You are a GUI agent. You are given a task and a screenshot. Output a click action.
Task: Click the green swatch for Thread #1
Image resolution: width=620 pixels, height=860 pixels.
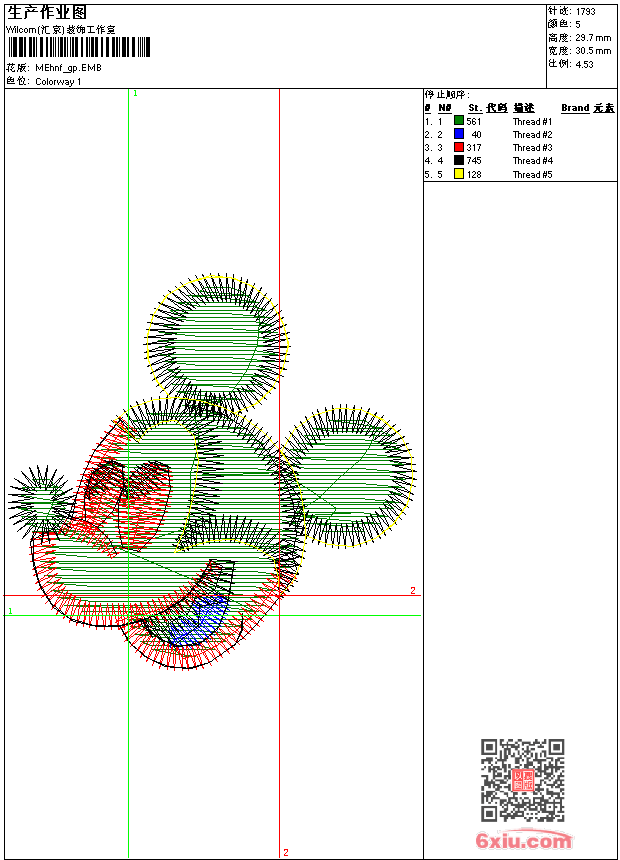459,121
